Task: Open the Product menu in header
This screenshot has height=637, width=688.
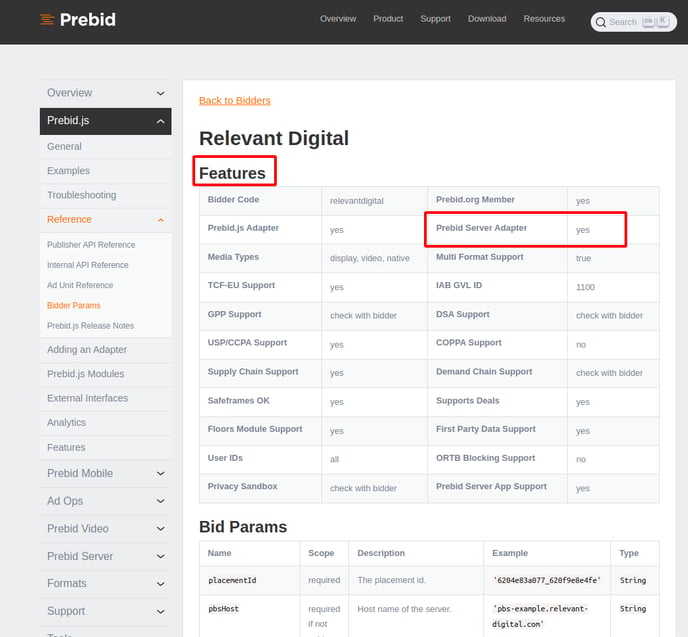Action: pyautogui.click(x=388, y=19)
